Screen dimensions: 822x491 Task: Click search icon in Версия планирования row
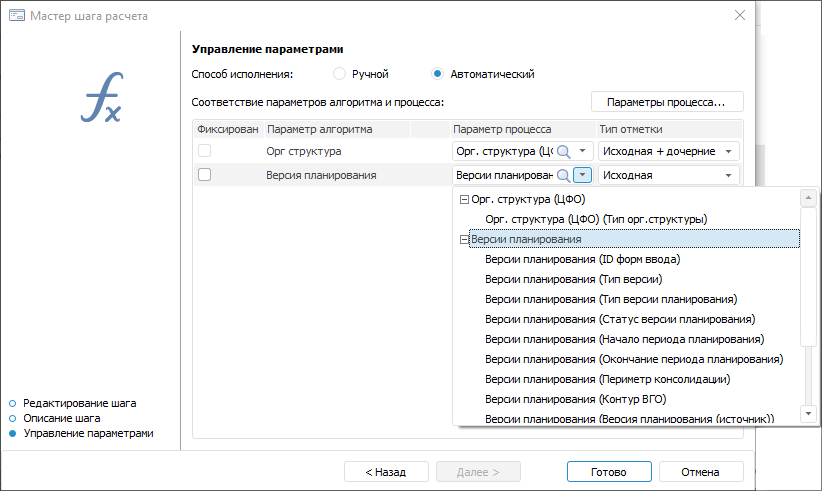(x=564, y=175)
